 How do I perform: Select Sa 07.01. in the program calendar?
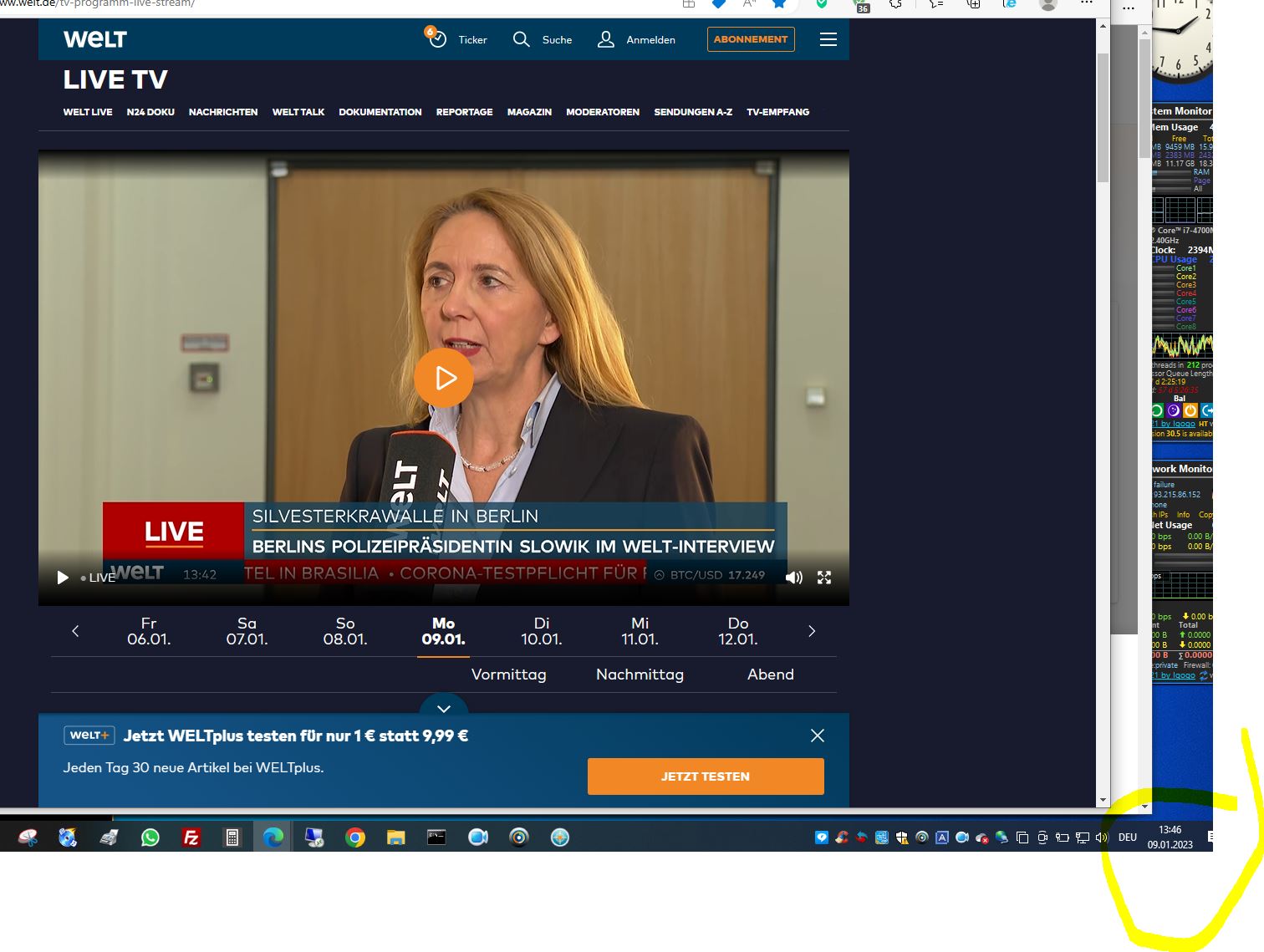(247, 631)
